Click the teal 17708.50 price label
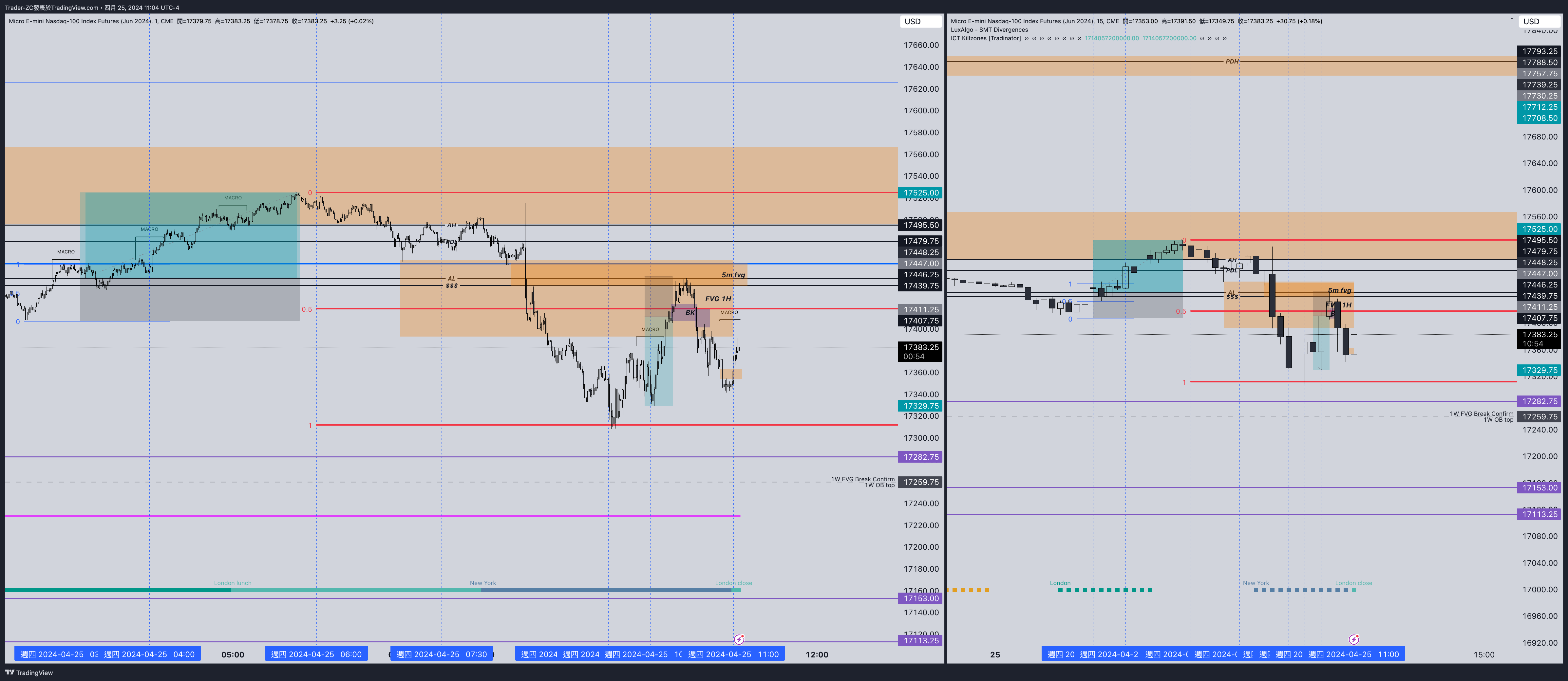1568x681 pixels. pos(1540,118)
